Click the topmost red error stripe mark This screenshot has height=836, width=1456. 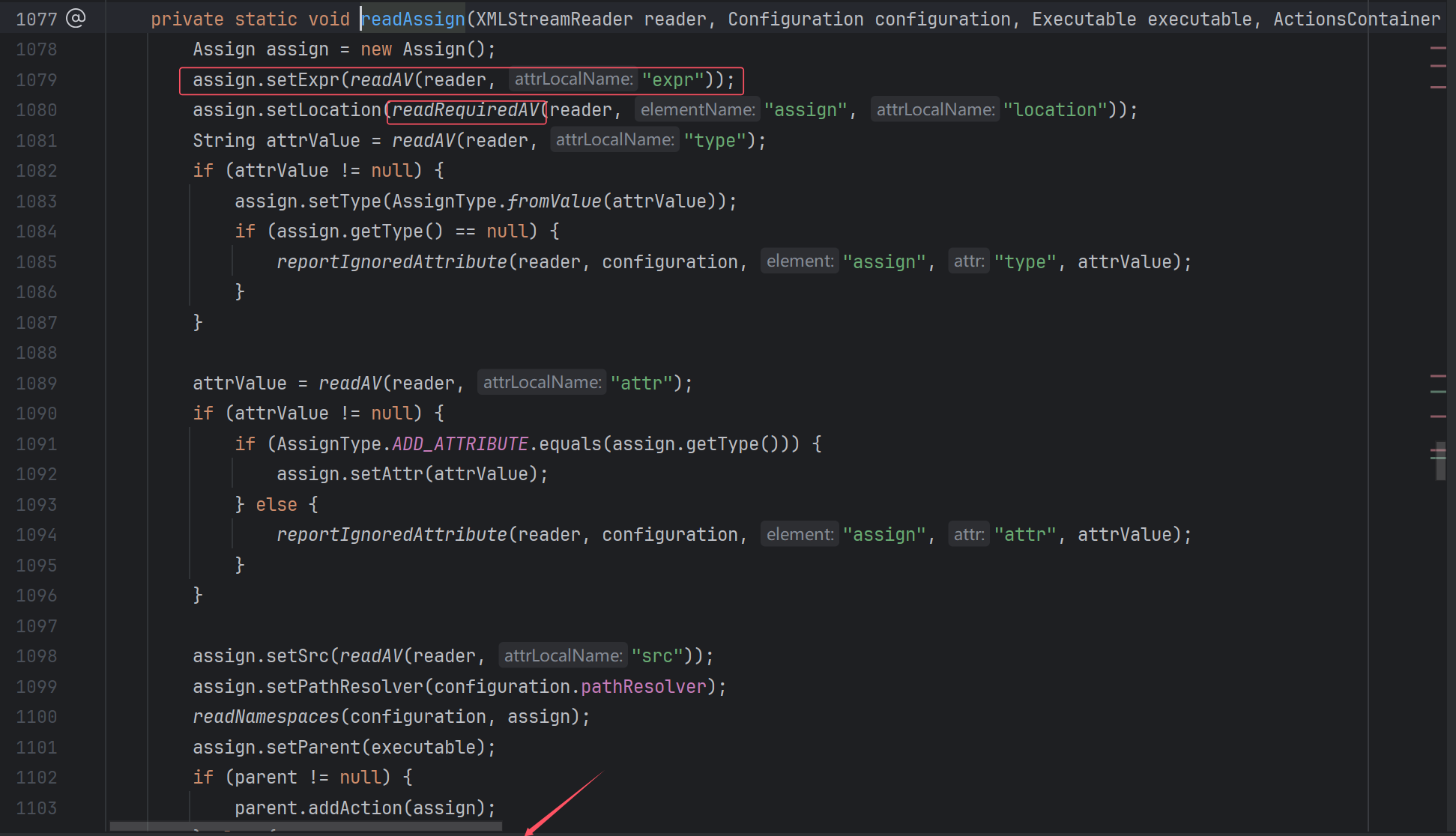pyautogui.click(x=1437, y=48)
